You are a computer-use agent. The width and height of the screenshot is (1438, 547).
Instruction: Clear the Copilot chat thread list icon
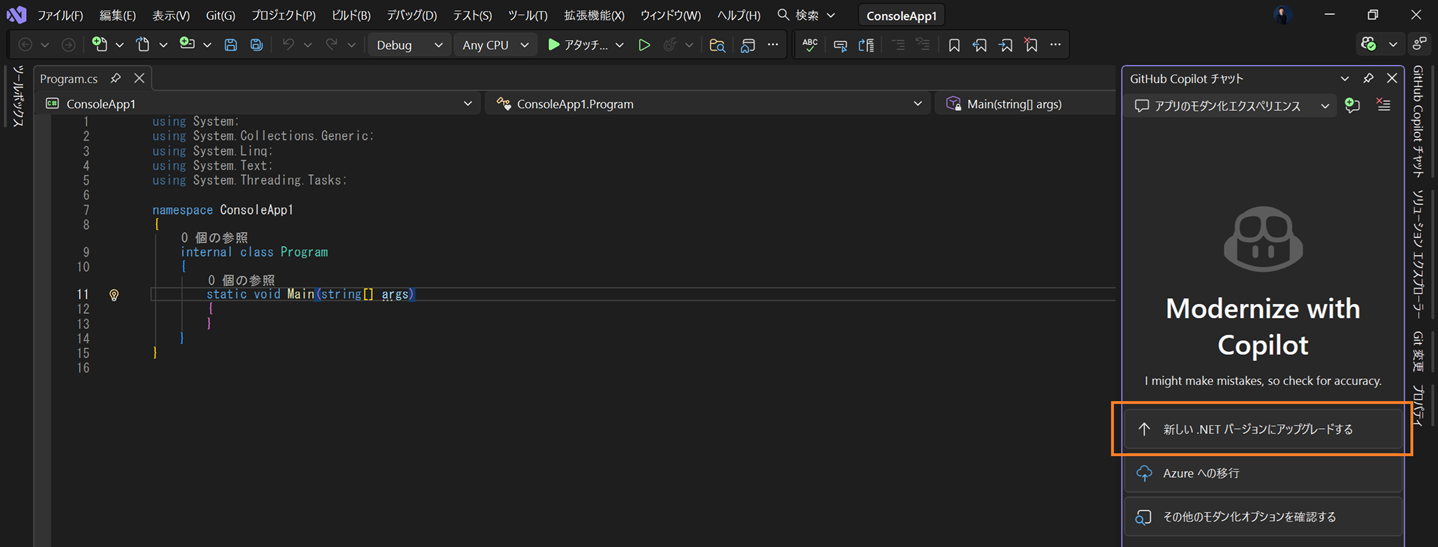pos(1383,105)
